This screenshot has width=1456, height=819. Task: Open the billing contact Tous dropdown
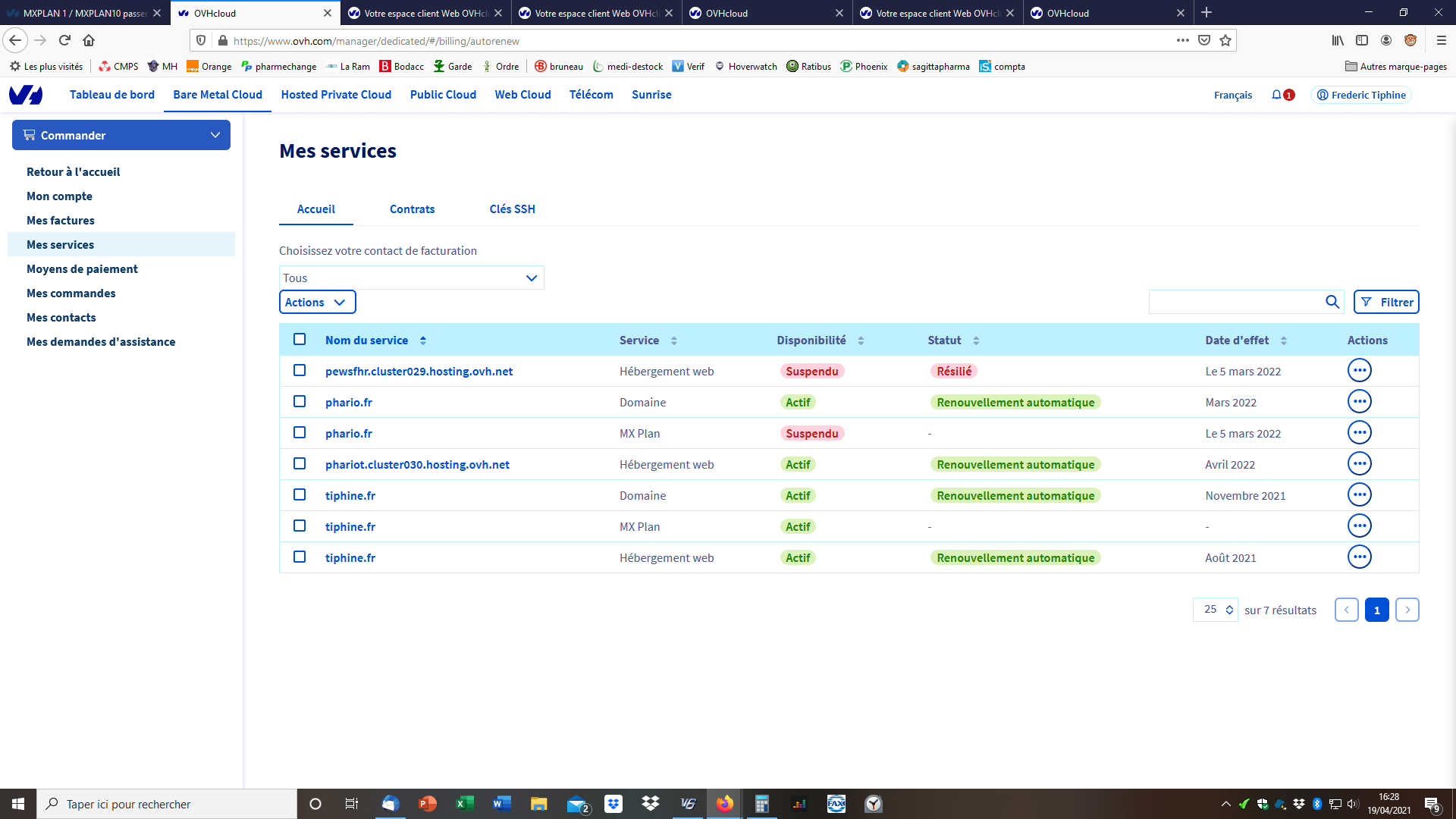(x=411, y=278)
